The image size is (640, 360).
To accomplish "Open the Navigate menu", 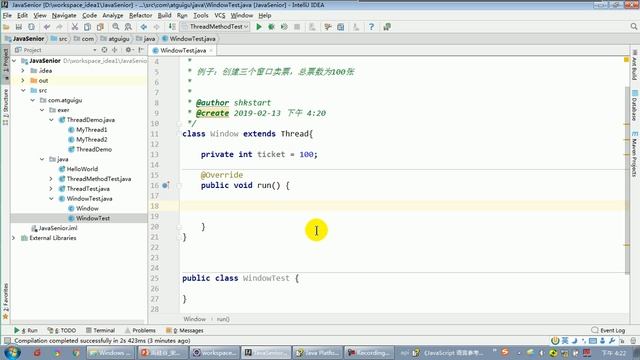I will coord(64,16).
